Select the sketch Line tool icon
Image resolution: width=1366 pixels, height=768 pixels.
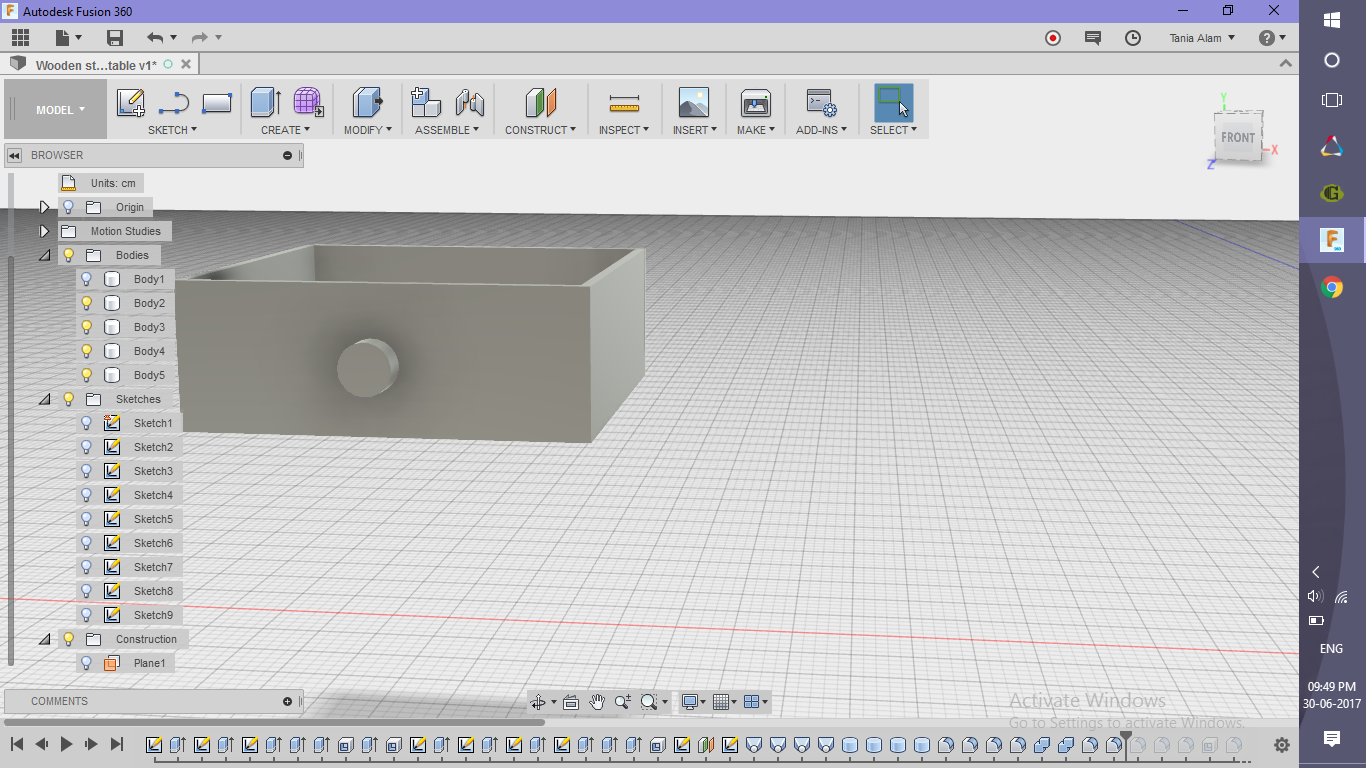coord(174,103)
